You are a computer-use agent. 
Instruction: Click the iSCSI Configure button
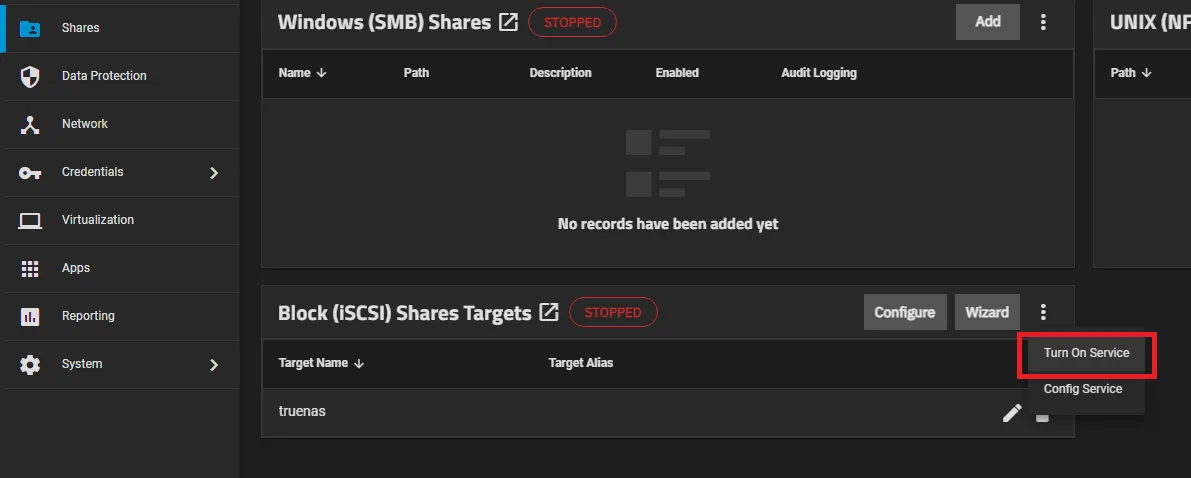click(904, 312)
